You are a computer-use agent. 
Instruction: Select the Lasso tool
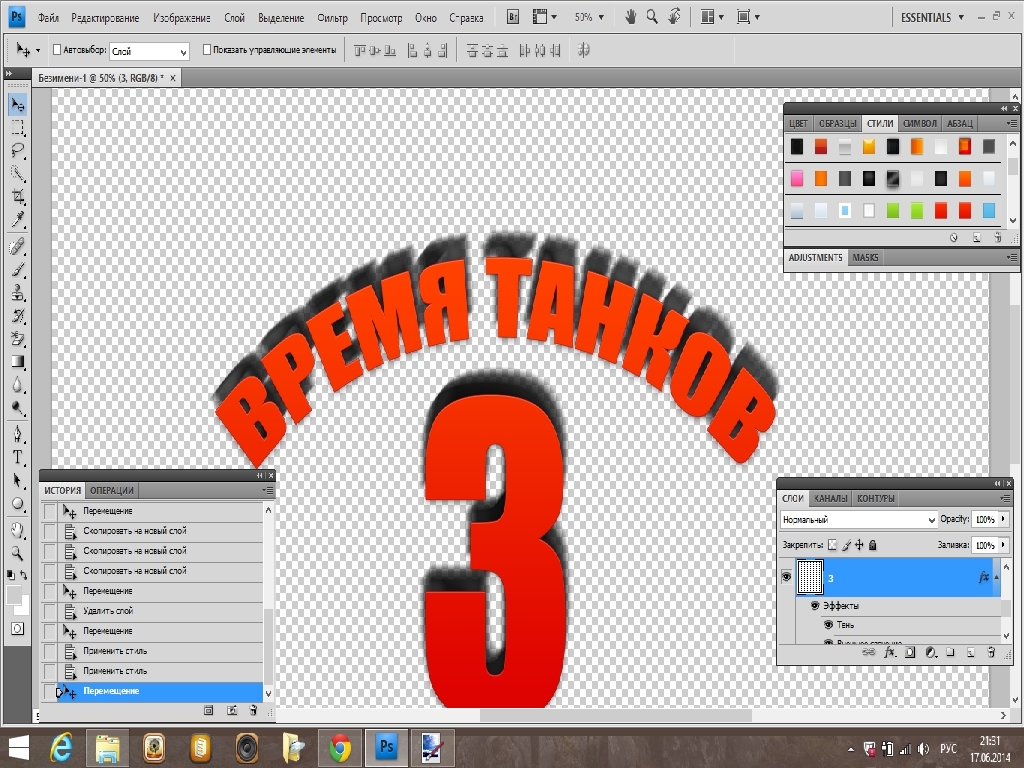pyautogui.click(x=18, y=150)
